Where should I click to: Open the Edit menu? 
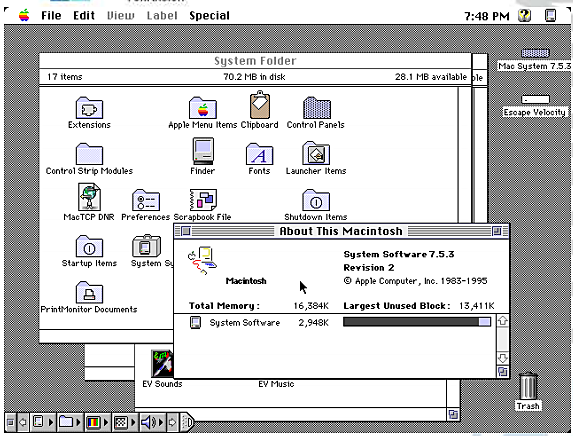point(84,16)
